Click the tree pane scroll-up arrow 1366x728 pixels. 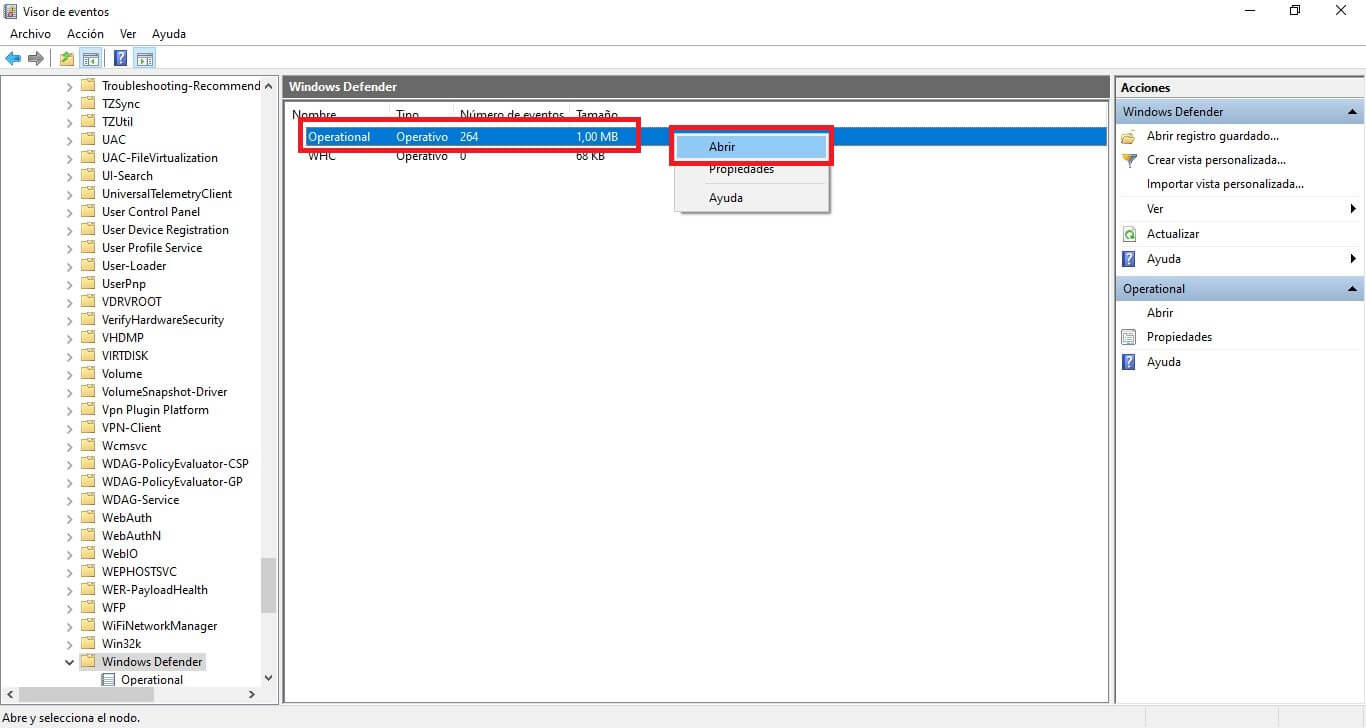tap(268, 86)
